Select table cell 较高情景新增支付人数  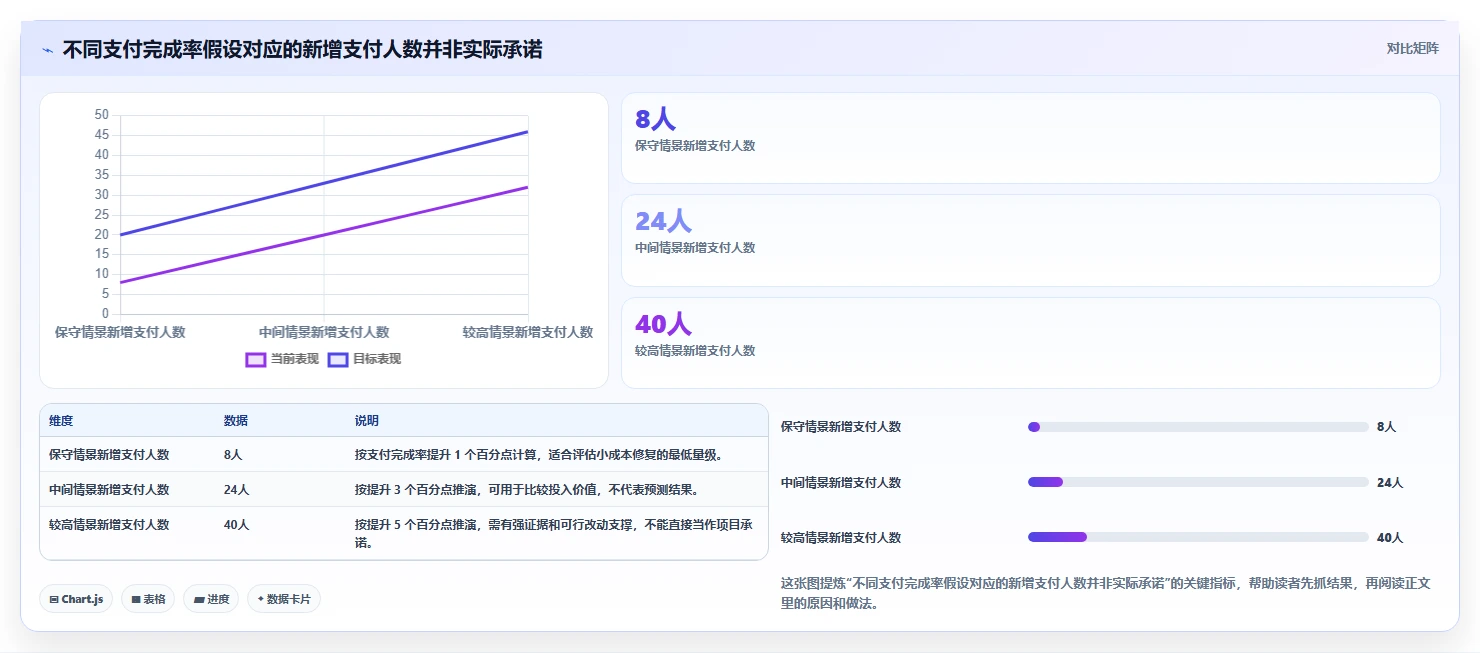point(109,524)
